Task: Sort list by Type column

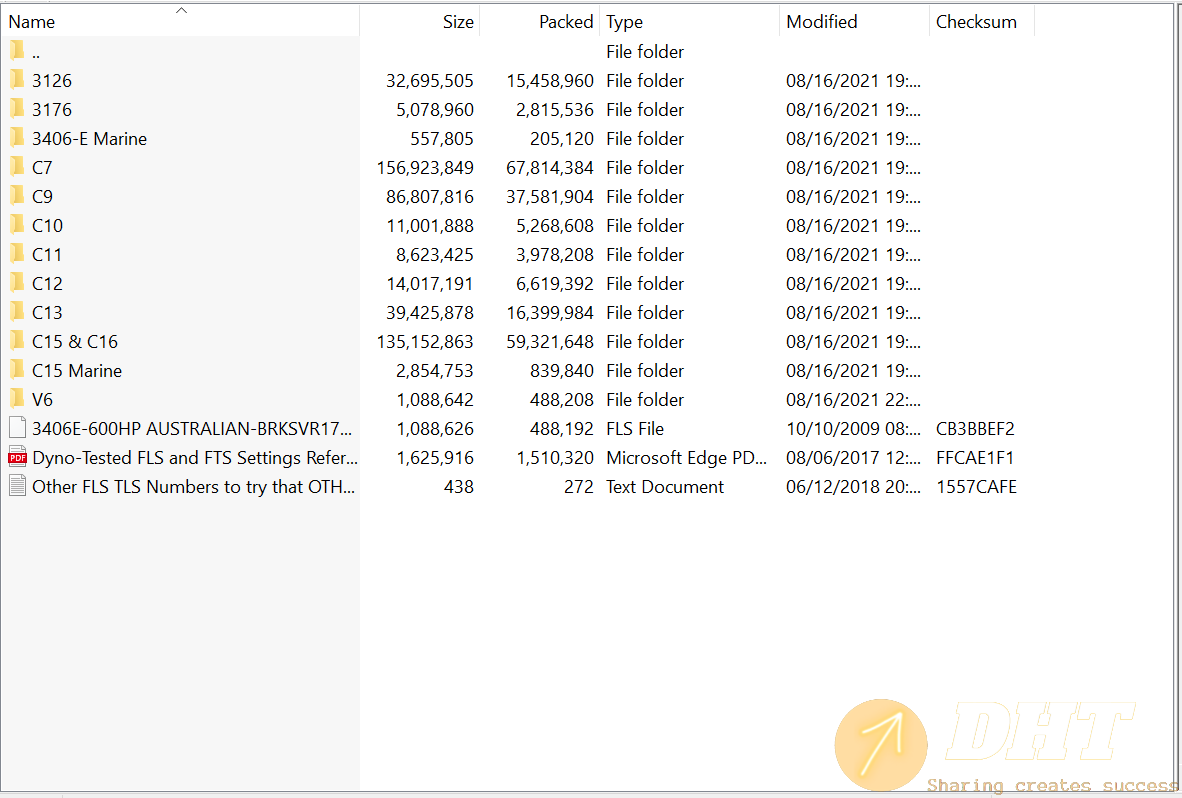Action: click(x=625, y=22)
